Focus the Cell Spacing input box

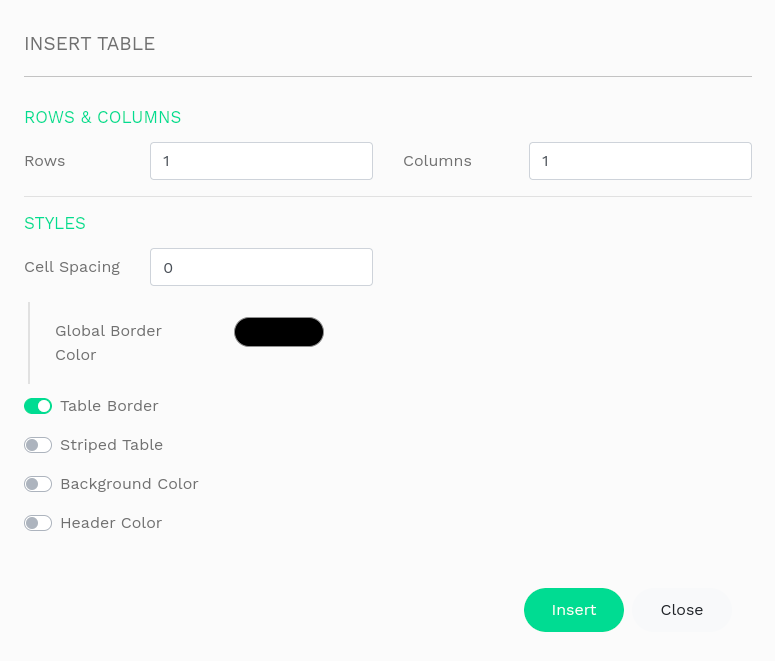261,267
